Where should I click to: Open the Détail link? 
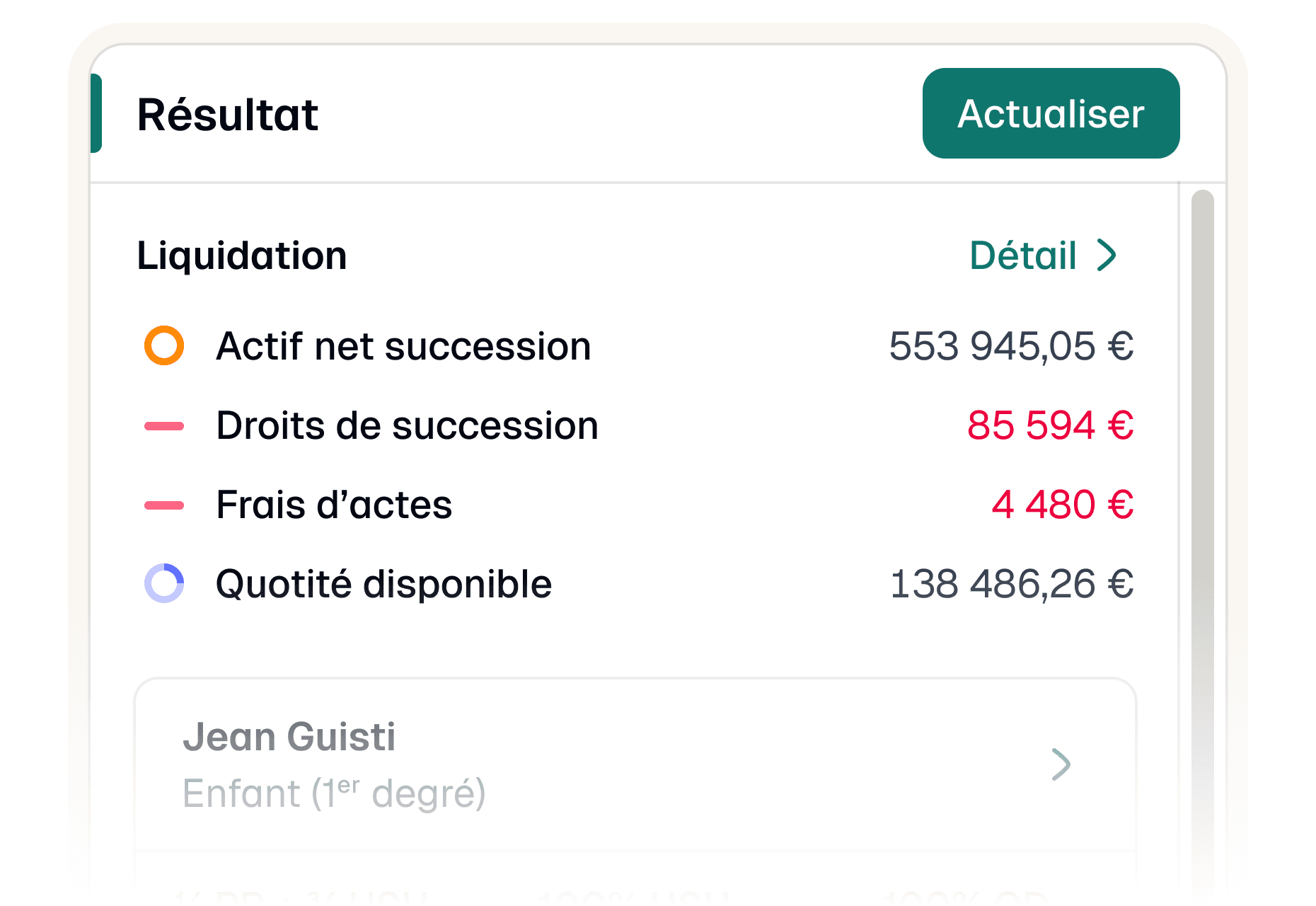(x=1023, y=256)
